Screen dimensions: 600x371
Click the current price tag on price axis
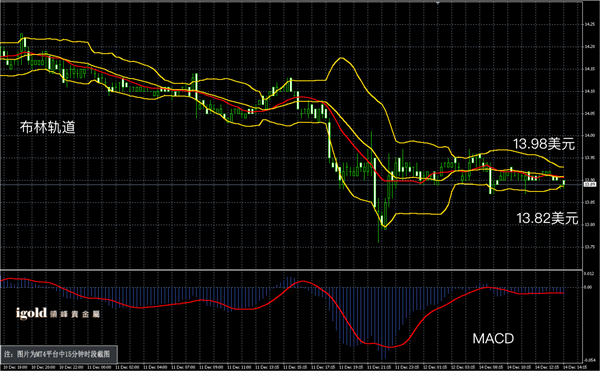pyautogui.click(x=589, y=184)
